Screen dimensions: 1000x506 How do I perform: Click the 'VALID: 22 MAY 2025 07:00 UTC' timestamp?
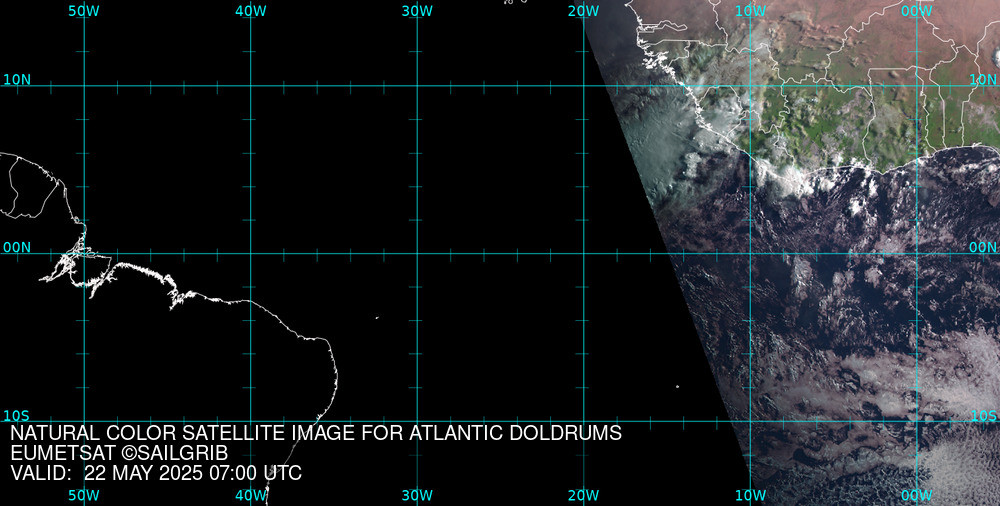click(156, 473)
